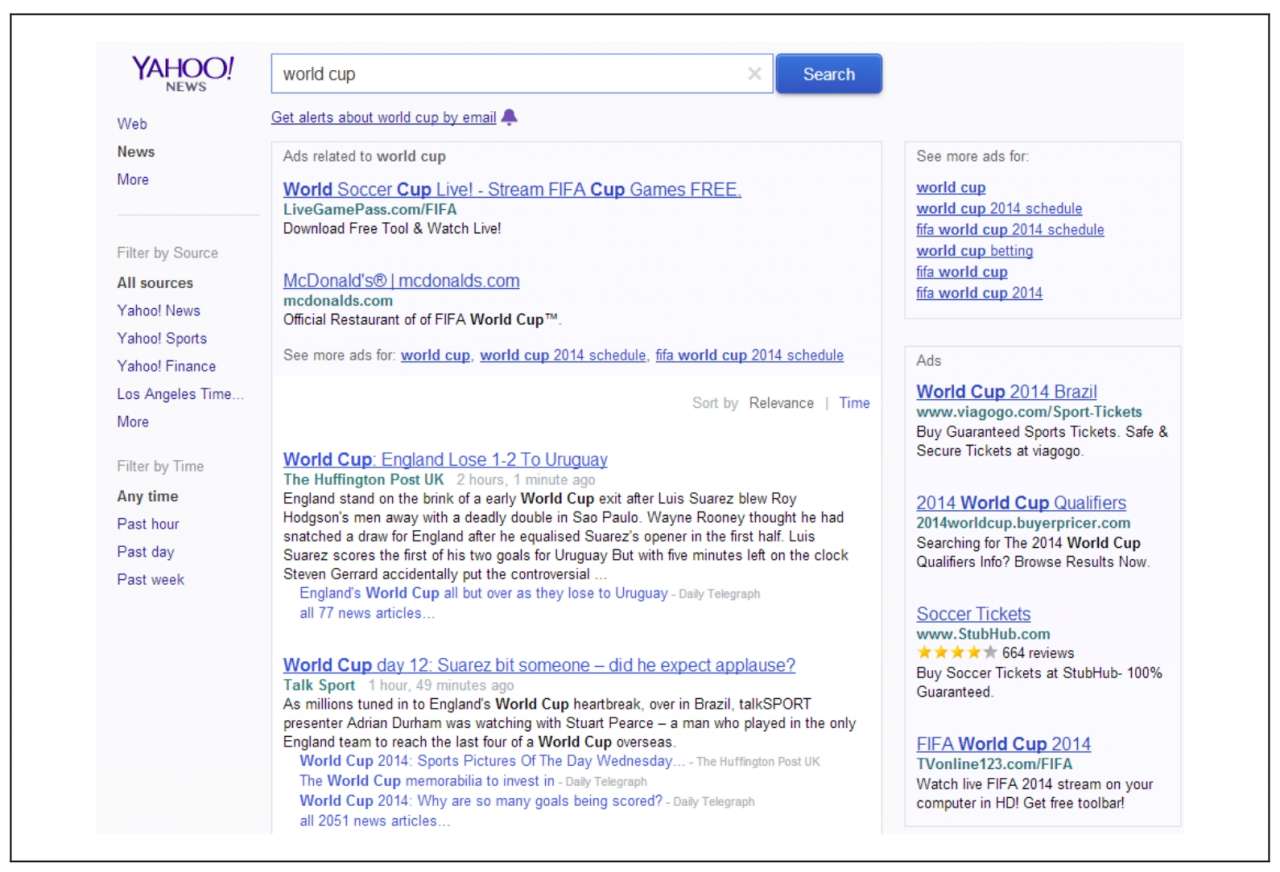The height and width of the screenshot is (872, 1280).
Task: Filter by Yahoo! Finance source
Action: [166, 366]
